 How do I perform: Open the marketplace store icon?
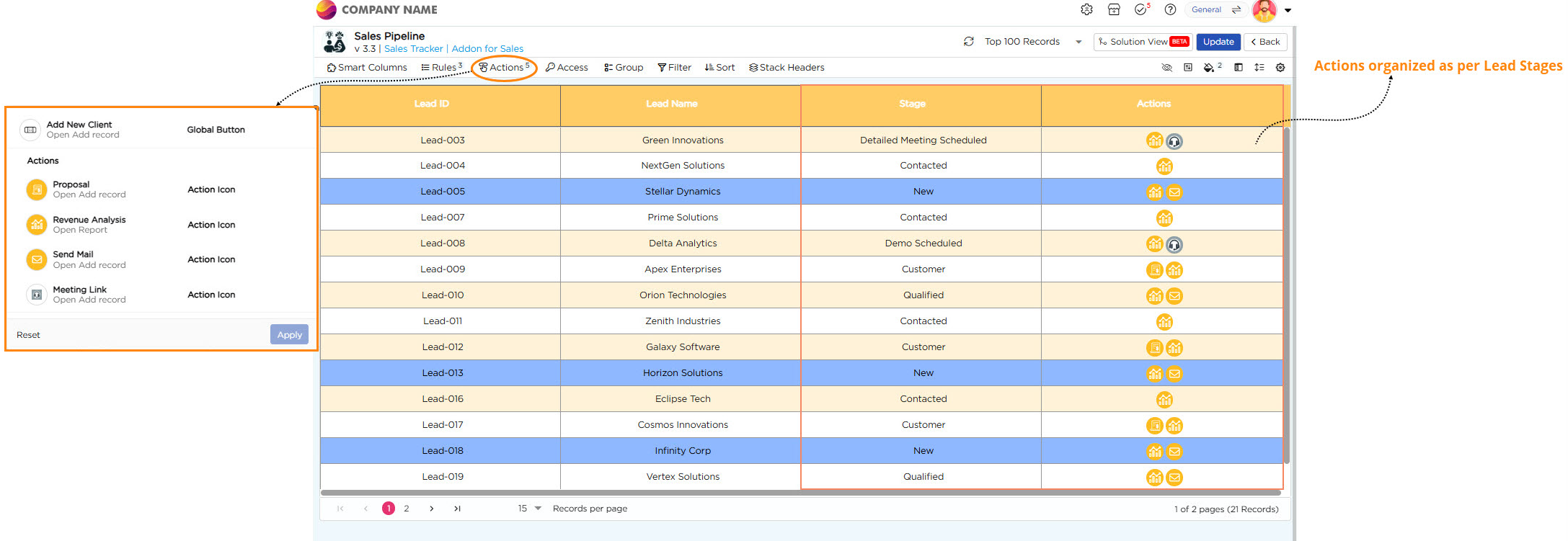[1114, 10]
